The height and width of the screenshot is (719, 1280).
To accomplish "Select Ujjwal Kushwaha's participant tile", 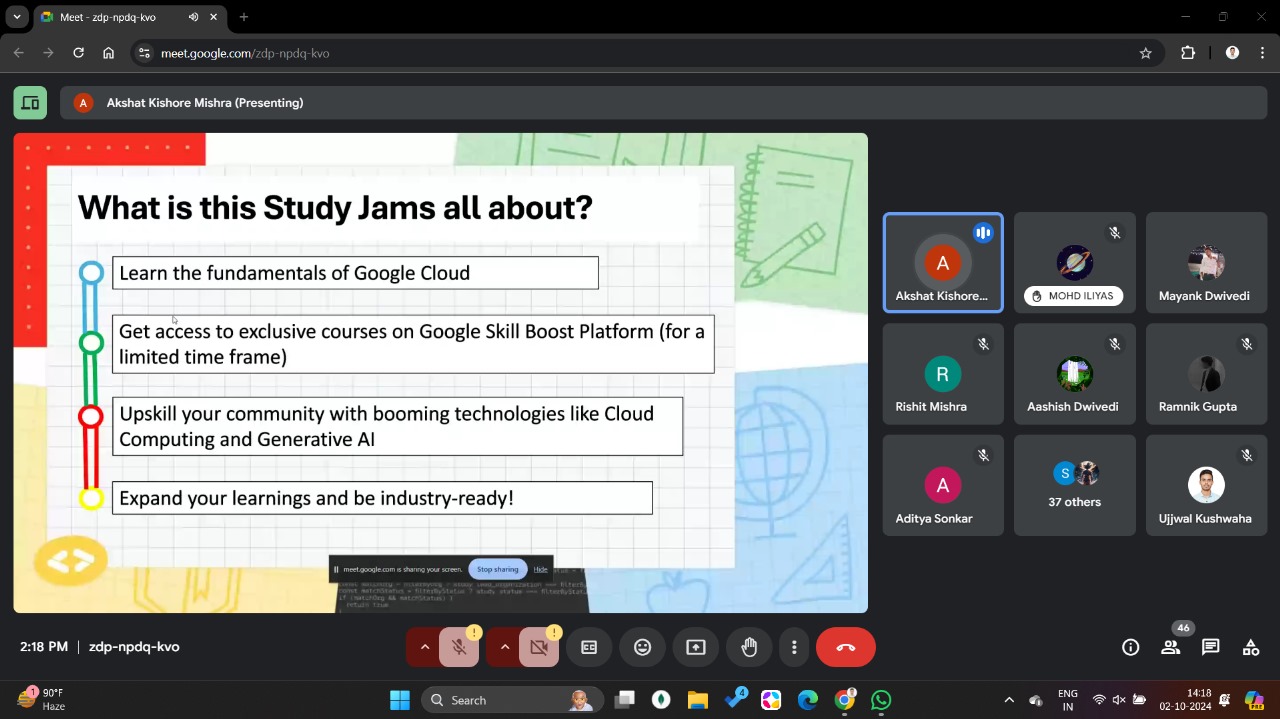I will 1207,485.
